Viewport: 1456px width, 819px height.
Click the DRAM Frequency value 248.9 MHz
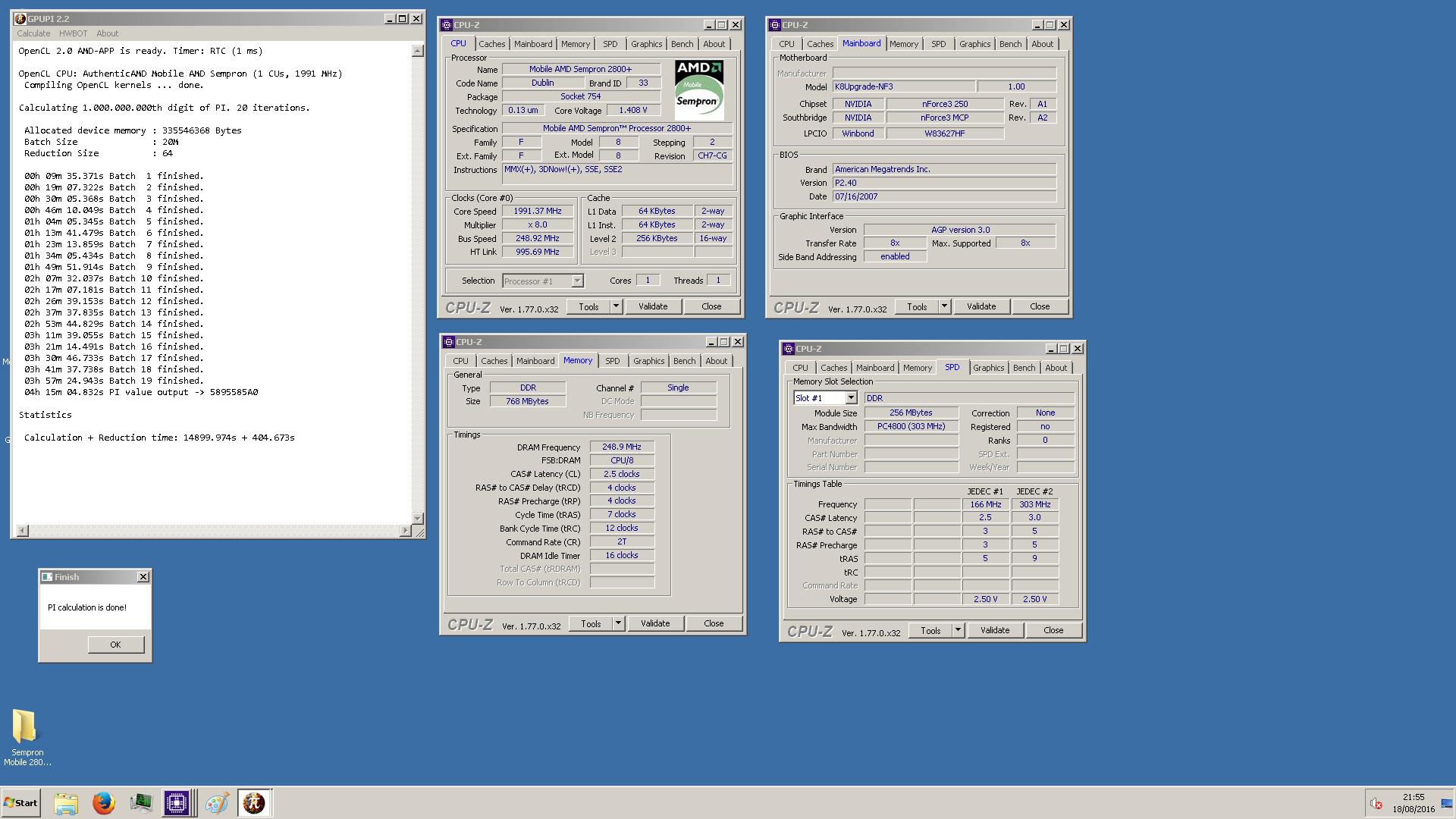coord(621,447)
